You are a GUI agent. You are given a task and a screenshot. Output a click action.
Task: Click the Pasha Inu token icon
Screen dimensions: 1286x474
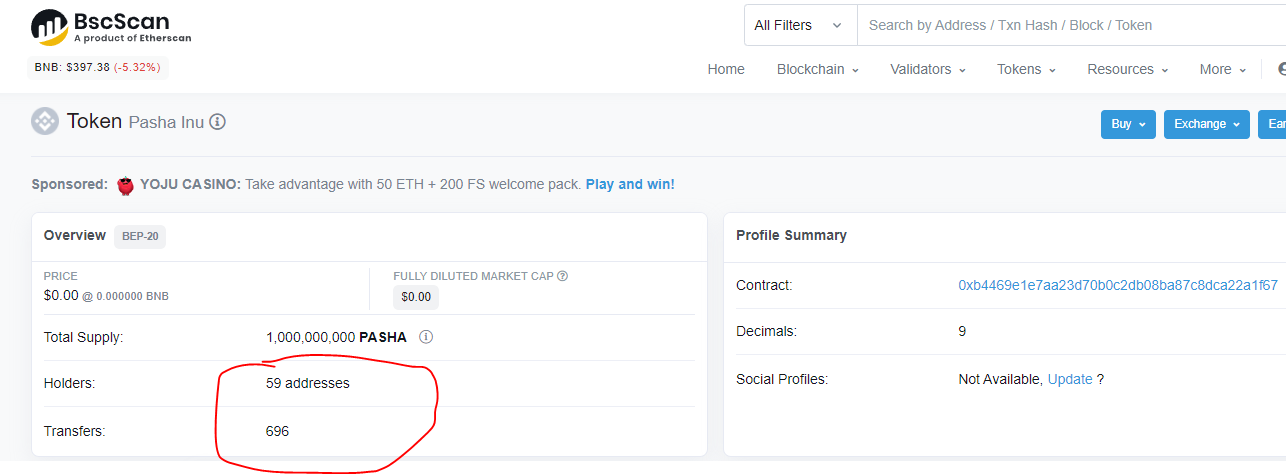[45, 121]
